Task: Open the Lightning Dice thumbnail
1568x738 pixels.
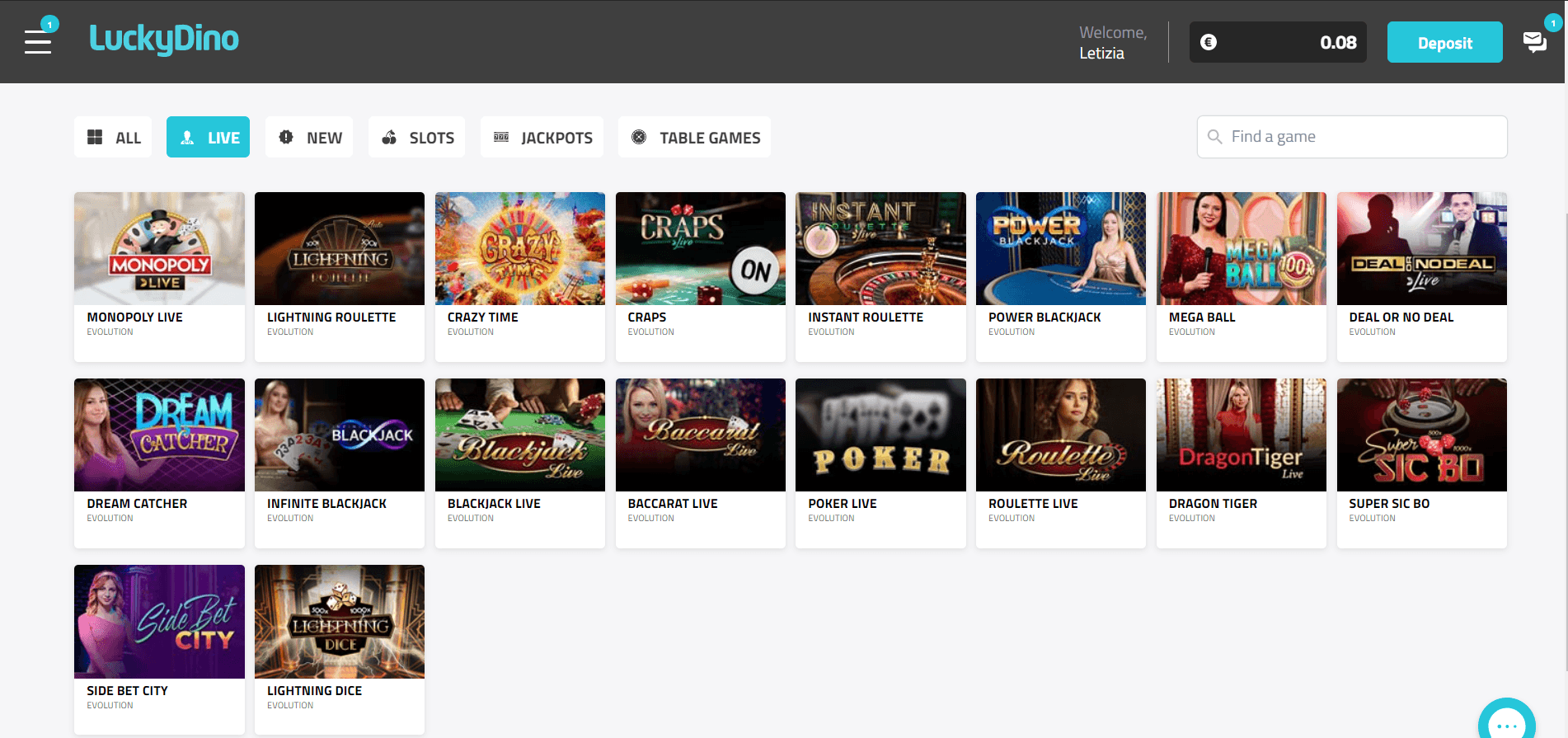Action: (x=340, y=622)
